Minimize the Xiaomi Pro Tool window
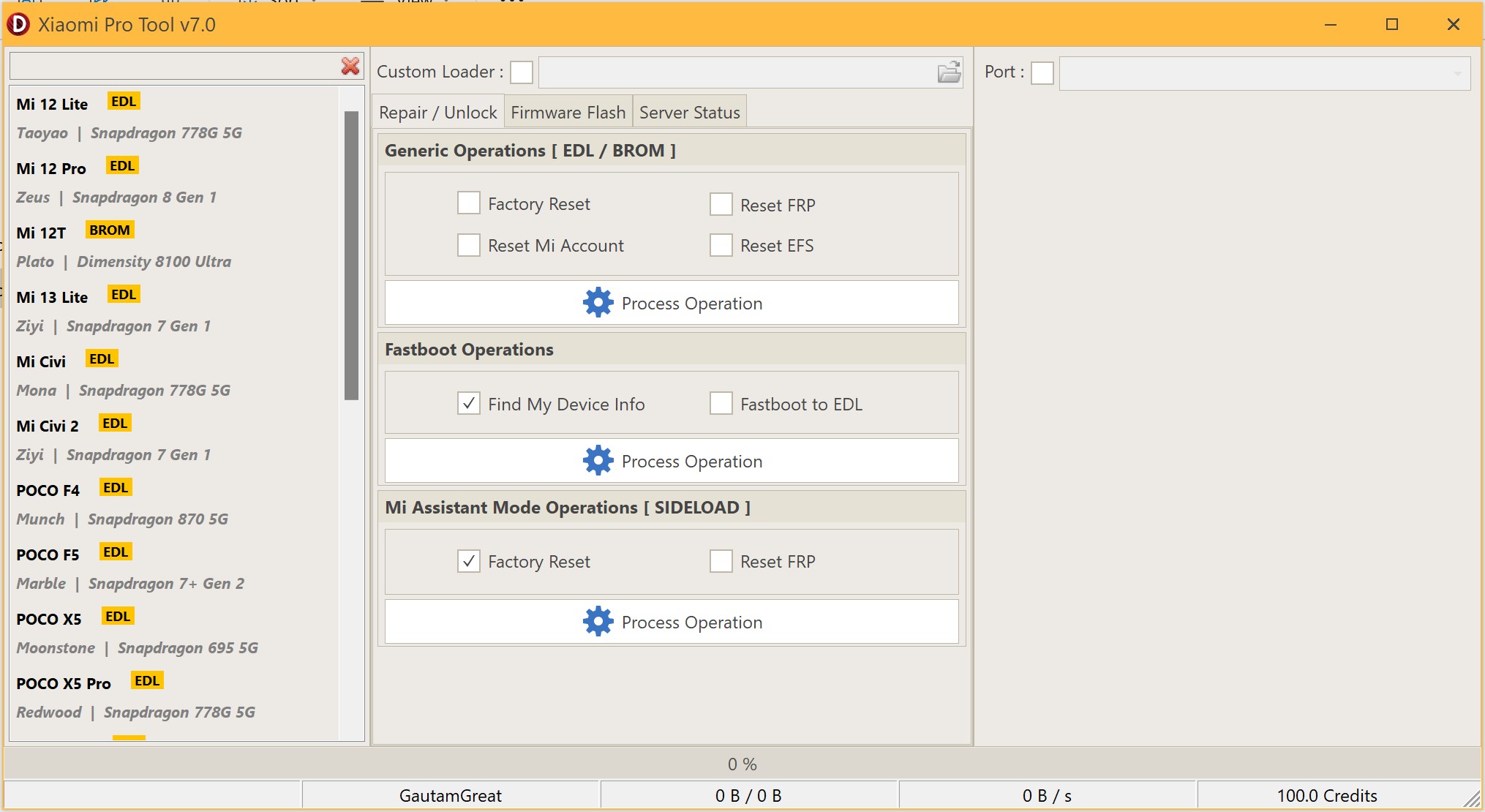 tap(1331, 24)
